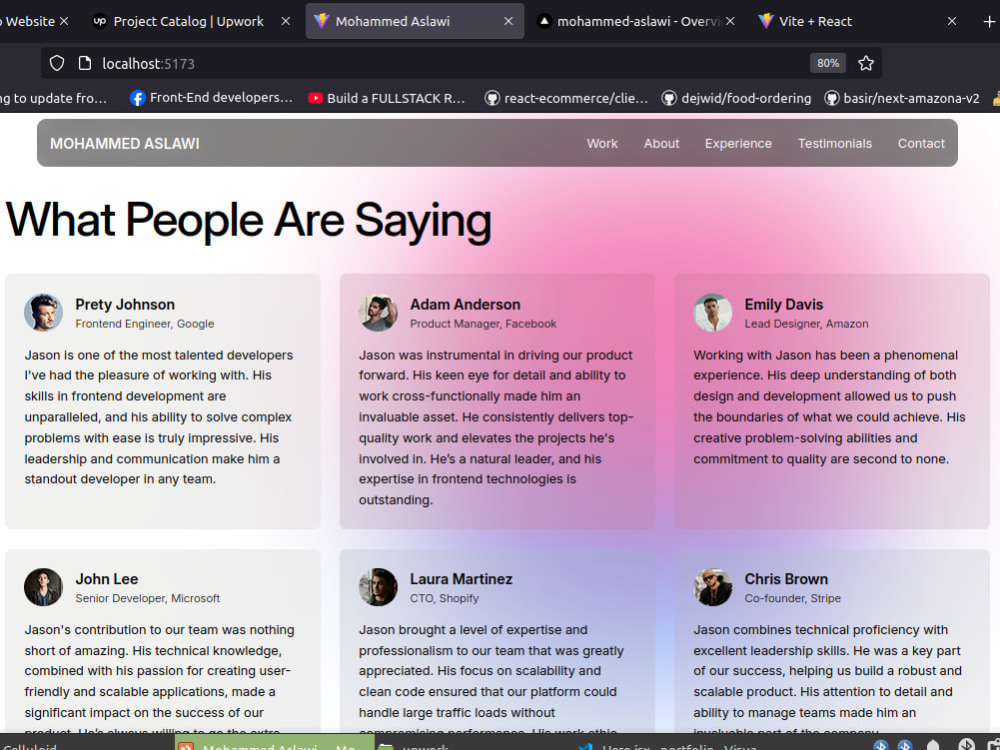Viewport: 1000px width, 750px height.
Task: Close the Vite + React tab
Action: (952, 21)
